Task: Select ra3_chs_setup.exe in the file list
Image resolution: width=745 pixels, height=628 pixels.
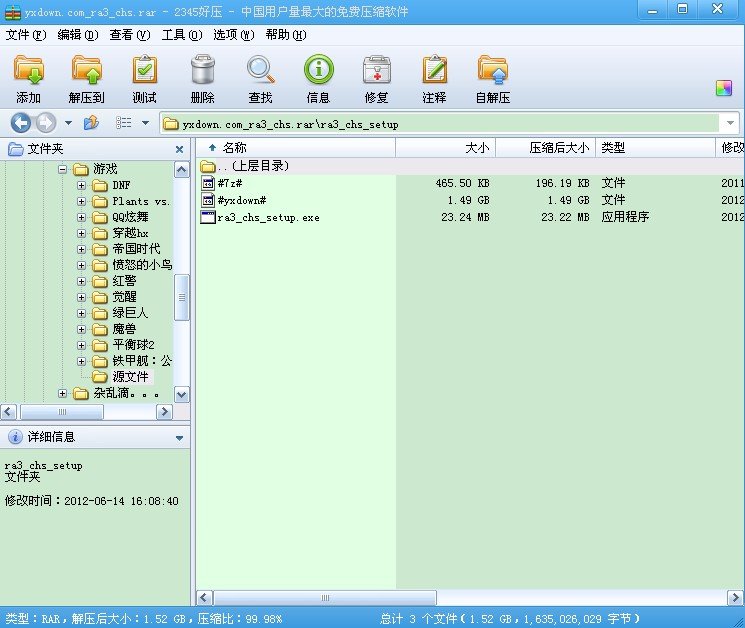Action: (x=268, y=217)
